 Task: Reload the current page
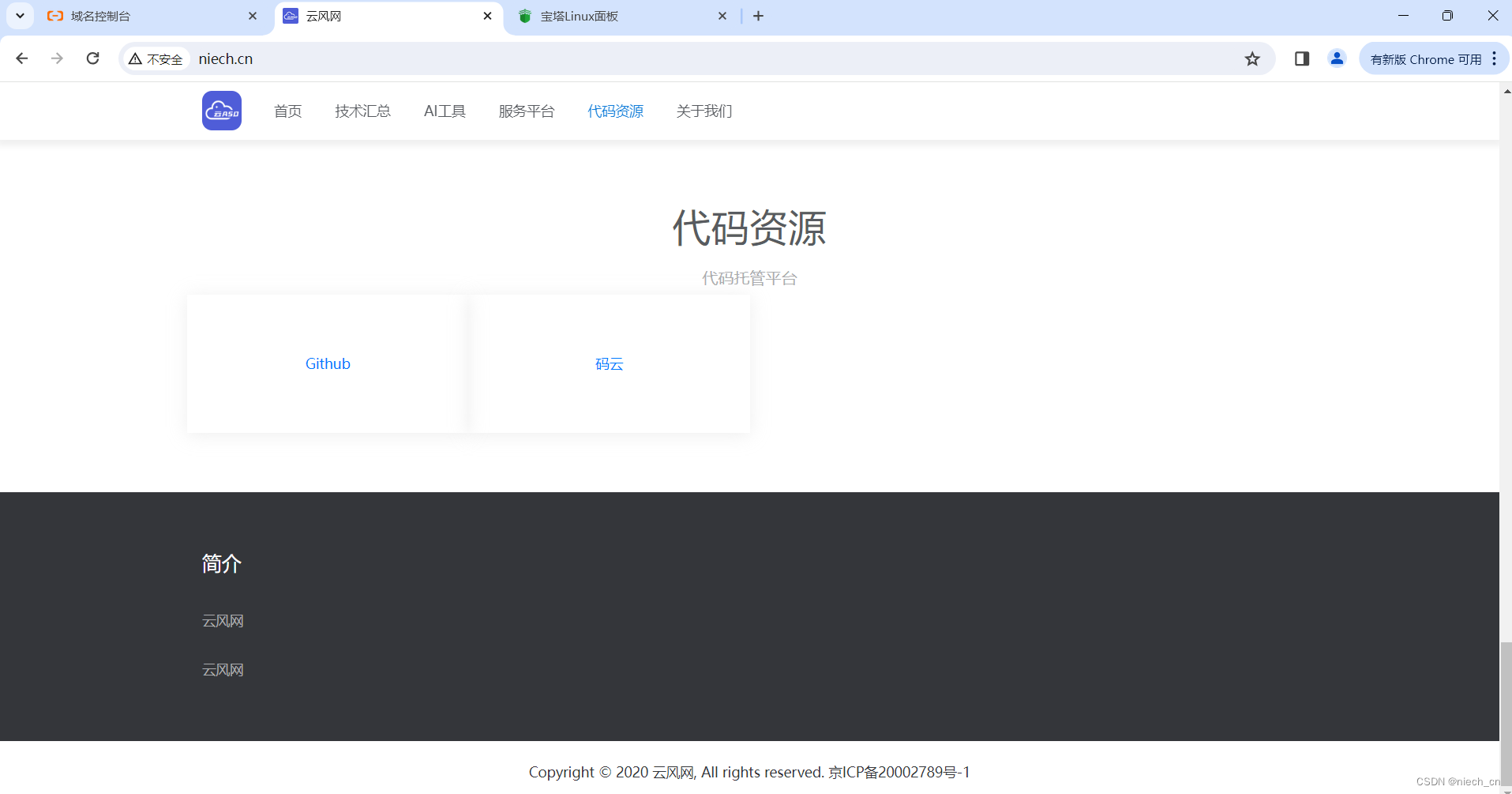92,58
